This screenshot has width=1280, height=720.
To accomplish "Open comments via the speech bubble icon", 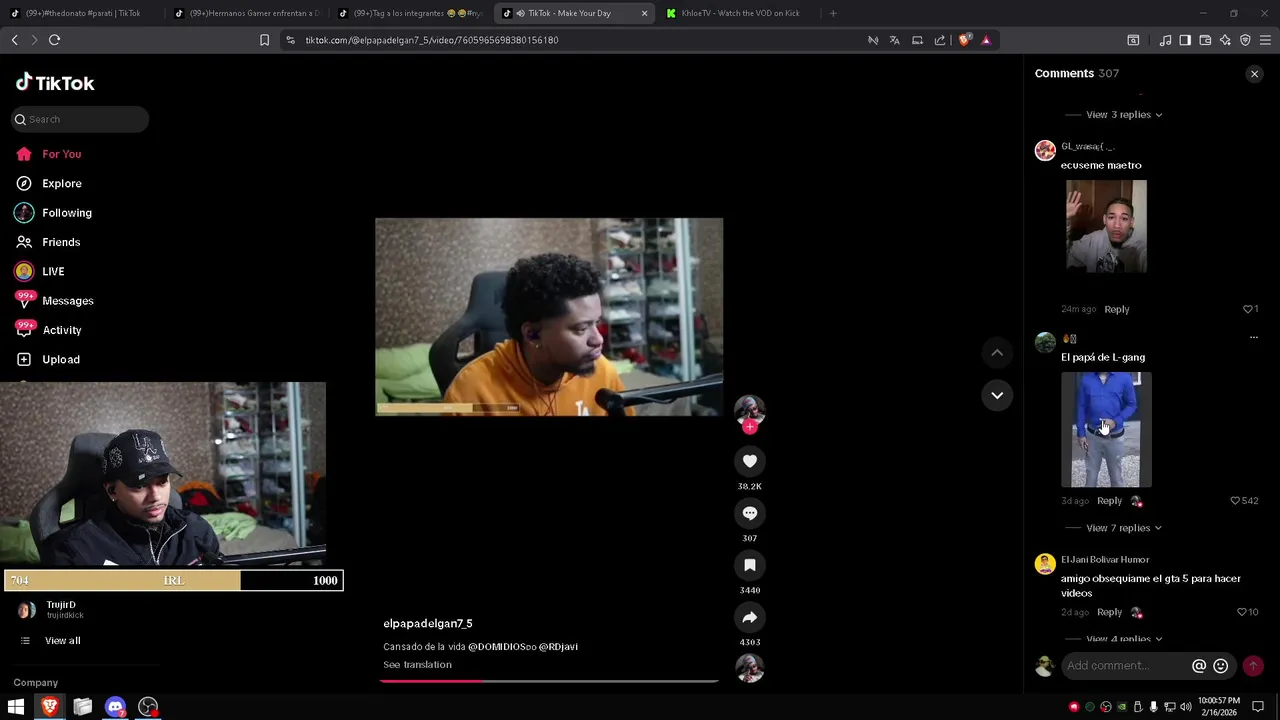I will [750, 513].
